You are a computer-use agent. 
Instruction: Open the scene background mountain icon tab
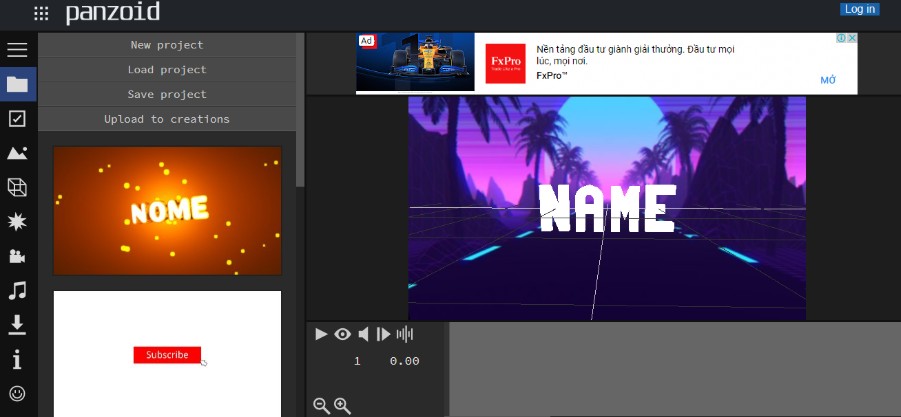17,153
